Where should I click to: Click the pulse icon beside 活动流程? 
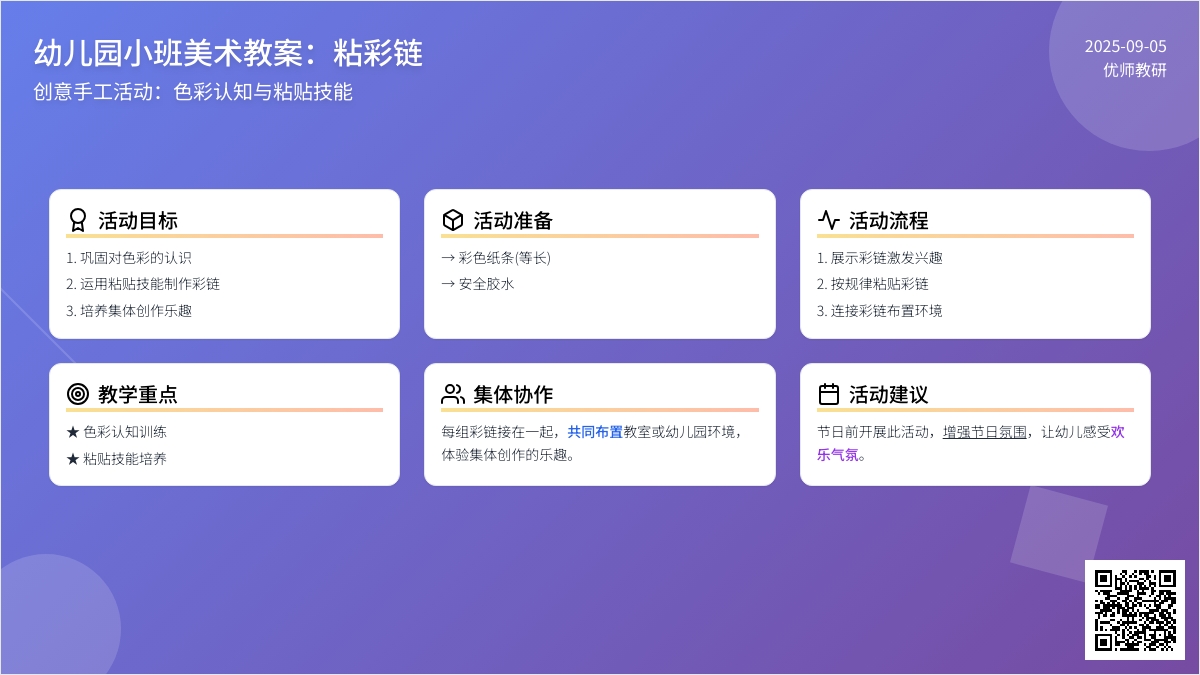point(829,220)
